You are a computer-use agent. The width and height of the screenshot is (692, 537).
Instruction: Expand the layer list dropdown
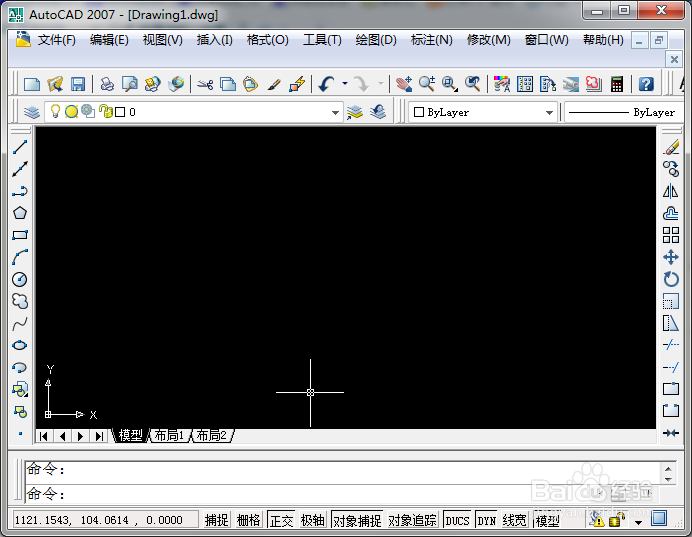point(335,113)
